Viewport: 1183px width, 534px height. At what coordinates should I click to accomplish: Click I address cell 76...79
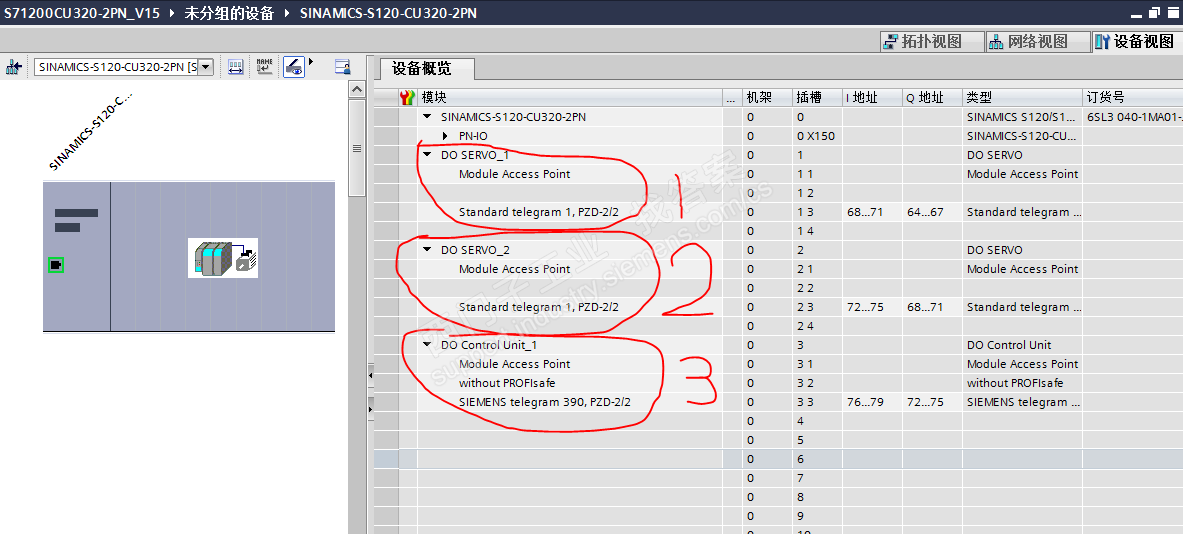tap(872, 402)
